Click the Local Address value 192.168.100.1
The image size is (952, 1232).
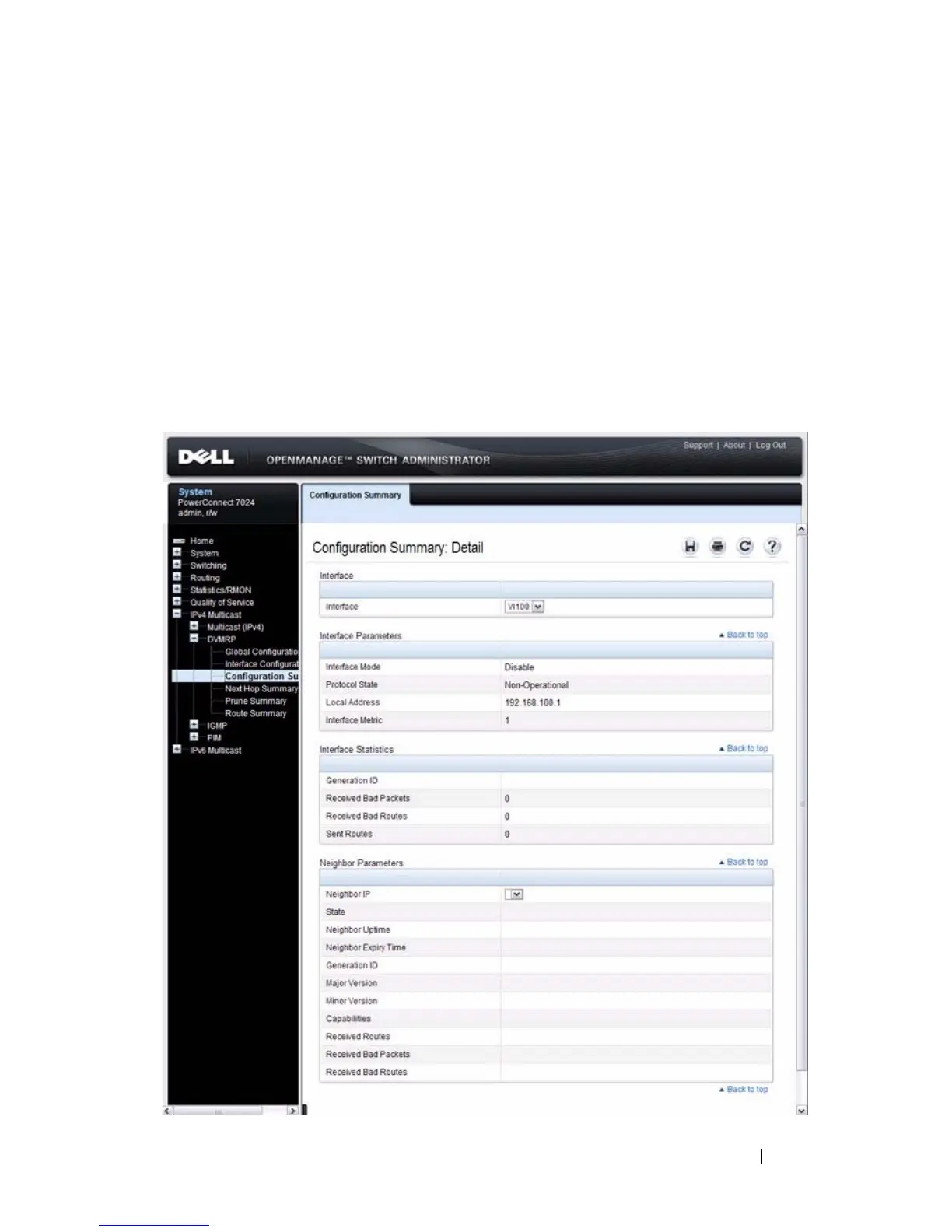(532, 703)
